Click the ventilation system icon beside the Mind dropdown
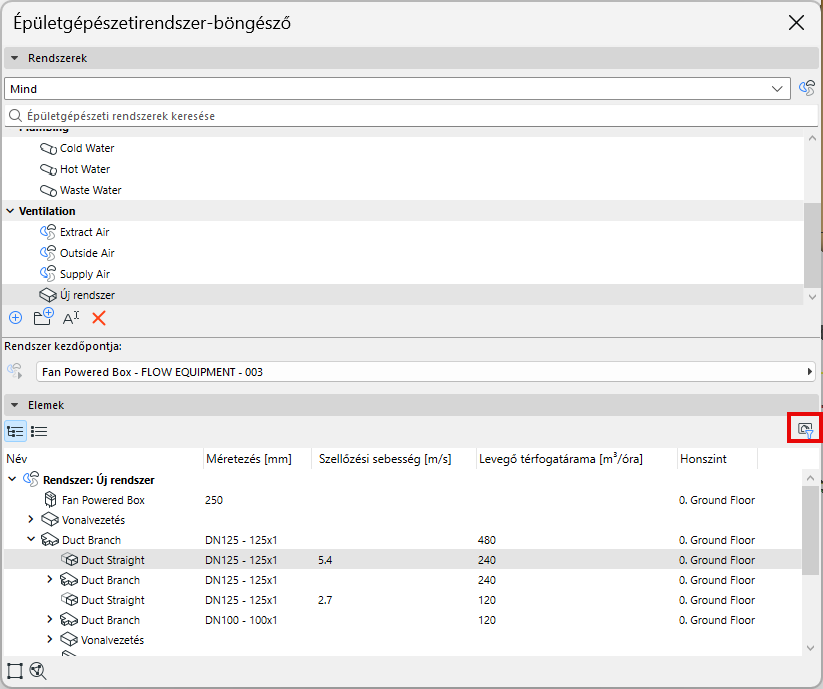The height and width of the screenshot is (689, 823). tap(807, 88)
